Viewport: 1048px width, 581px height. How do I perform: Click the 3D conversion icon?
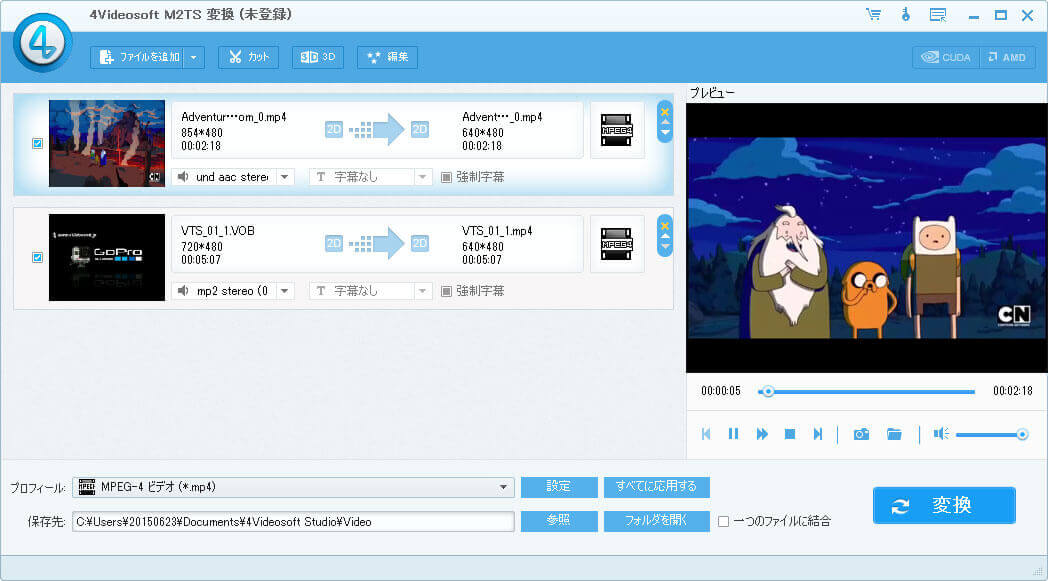pyautogui.click(x=317, y=57)
